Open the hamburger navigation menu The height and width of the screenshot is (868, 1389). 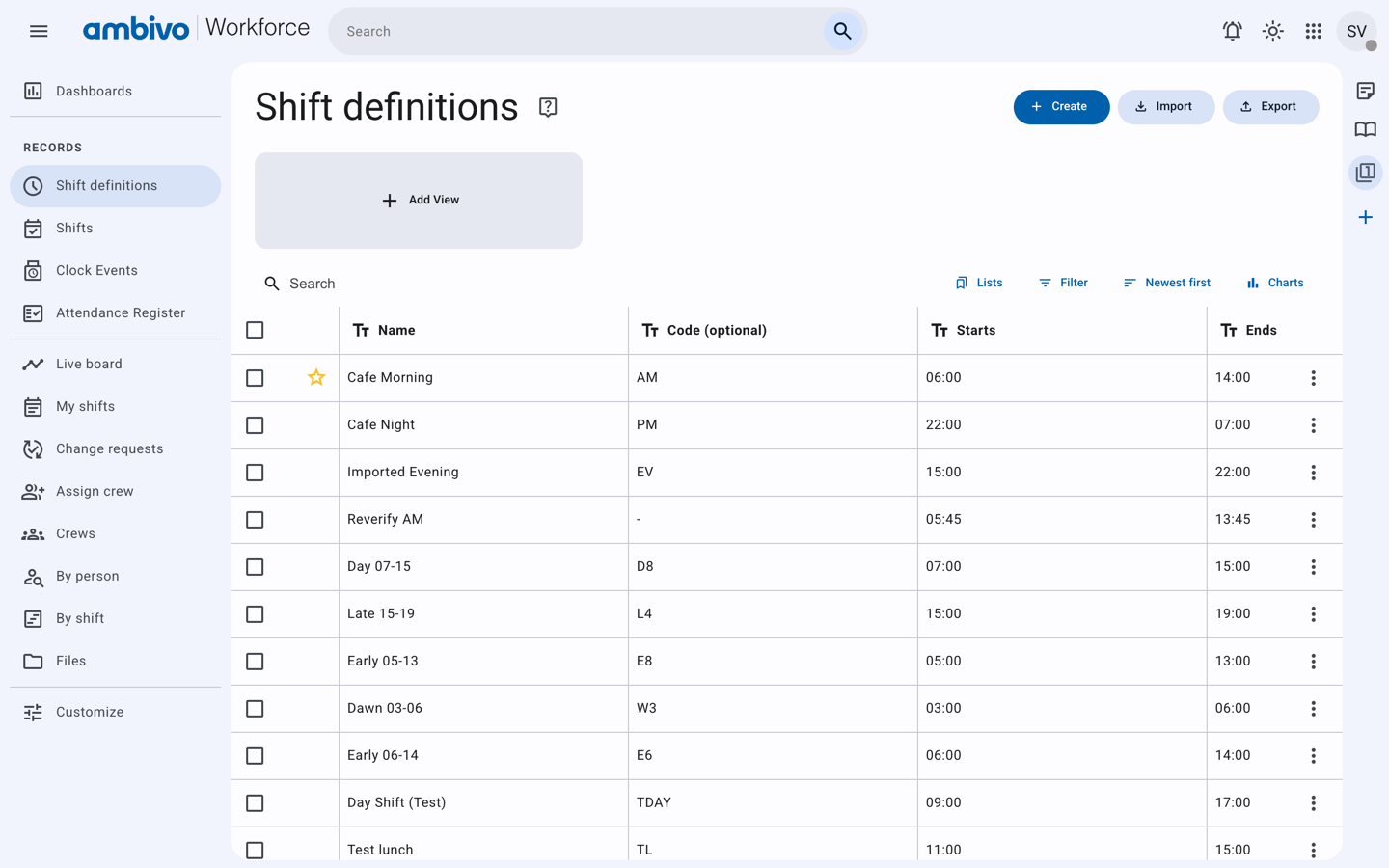coord(39,31)
